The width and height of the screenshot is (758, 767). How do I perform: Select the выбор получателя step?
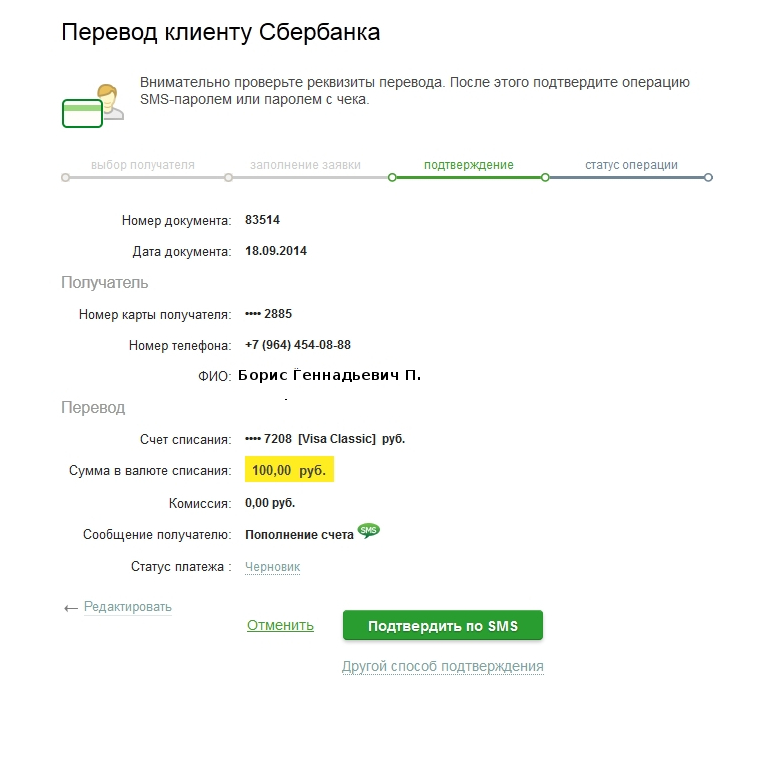point(143,165)
